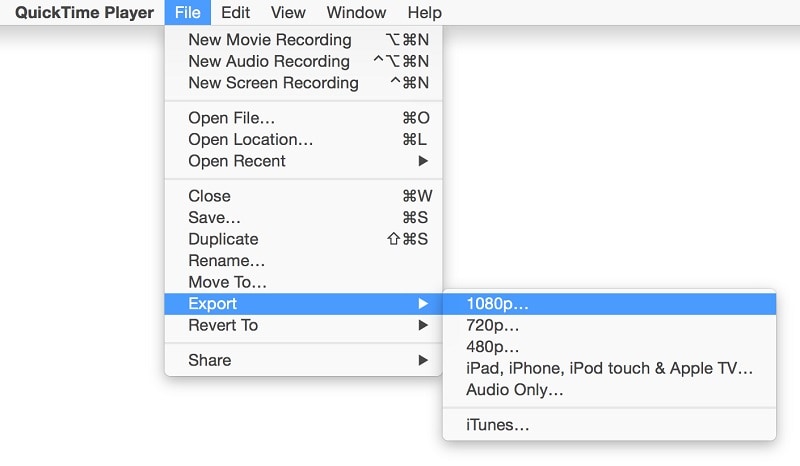Choose Open File… from the menu
The height and width of the screenshot is (466, 800).
231,118
